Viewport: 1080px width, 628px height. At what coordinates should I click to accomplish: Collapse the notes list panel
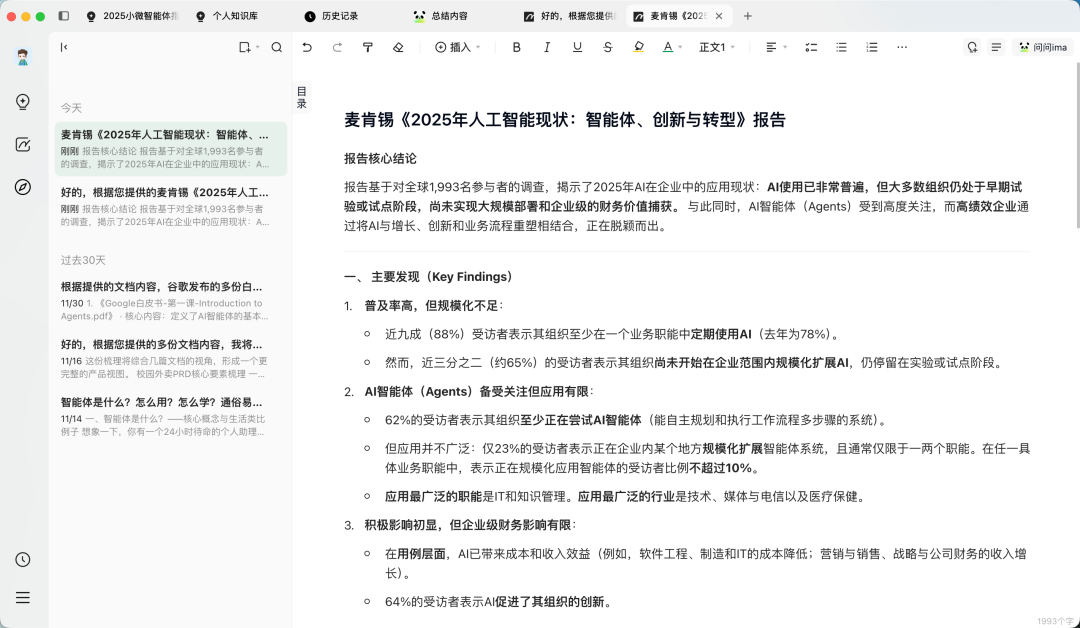(x=64, y=47)
